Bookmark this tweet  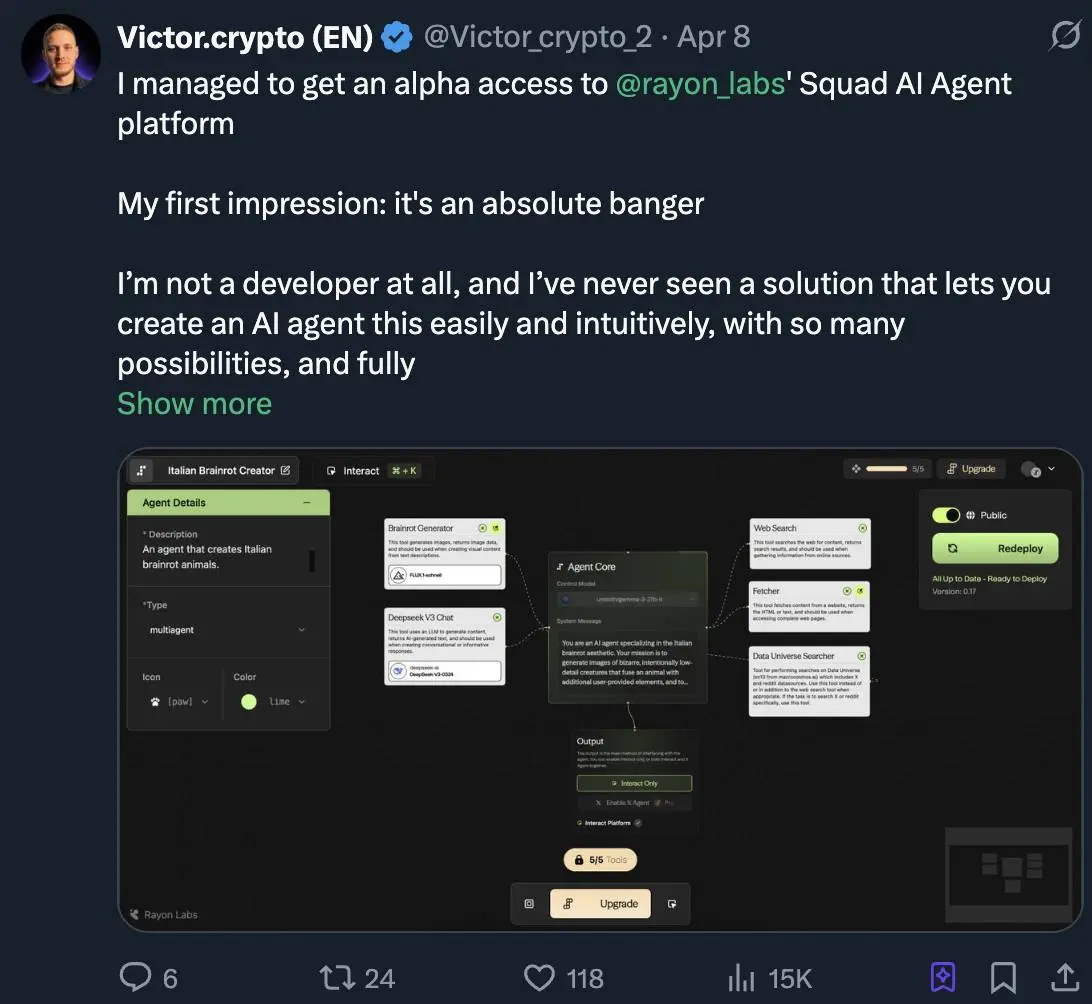tap(1003, 977)
